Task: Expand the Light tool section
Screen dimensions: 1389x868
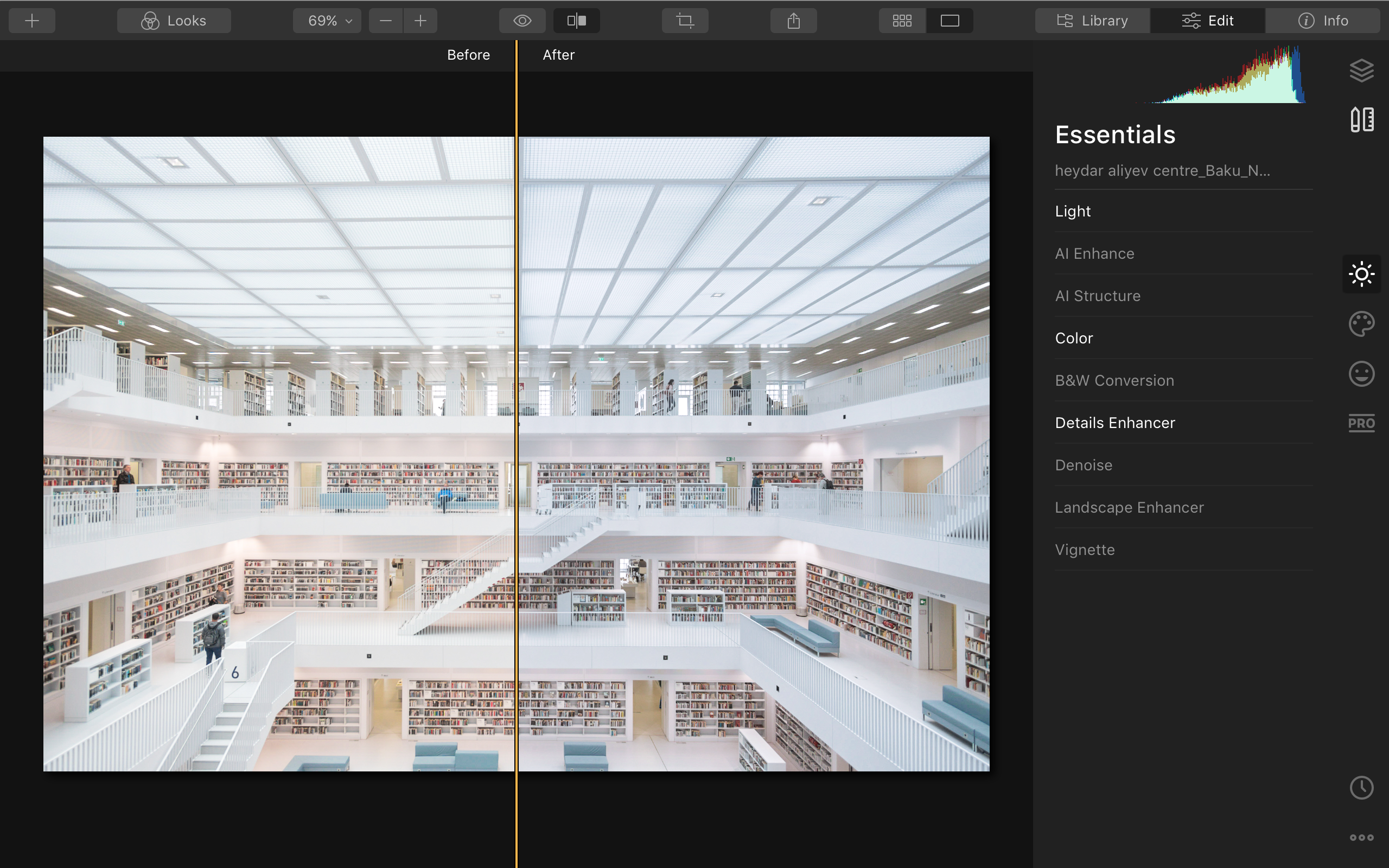Action: (1073, 211)
